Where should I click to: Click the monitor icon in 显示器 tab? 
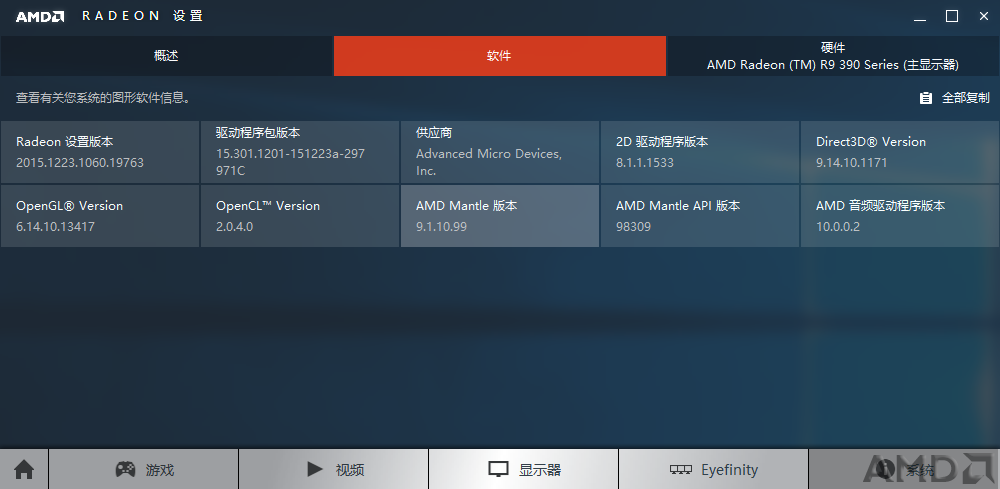pos(498,470)
